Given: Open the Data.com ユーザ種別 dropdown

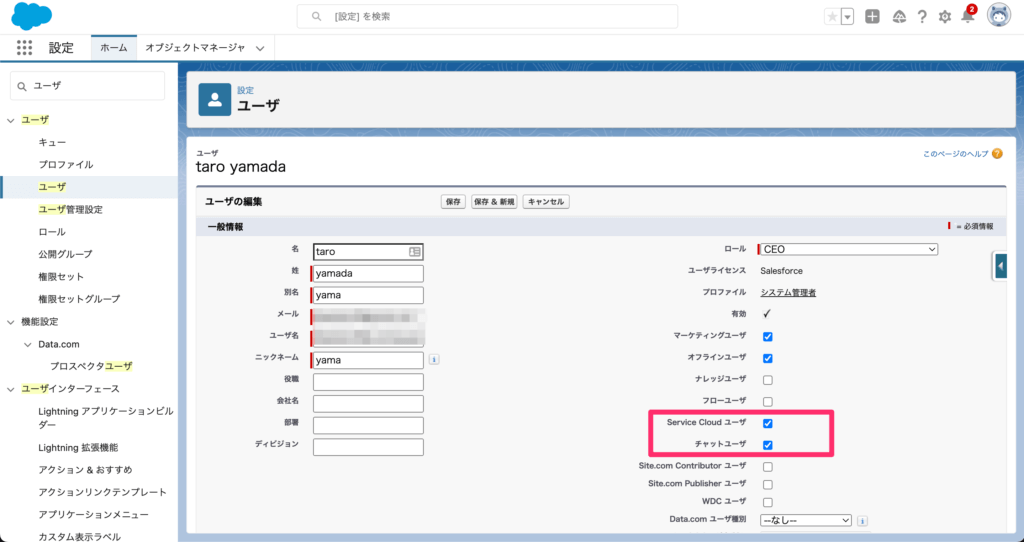Looking at the screenshot, I should tap(805, 520).
